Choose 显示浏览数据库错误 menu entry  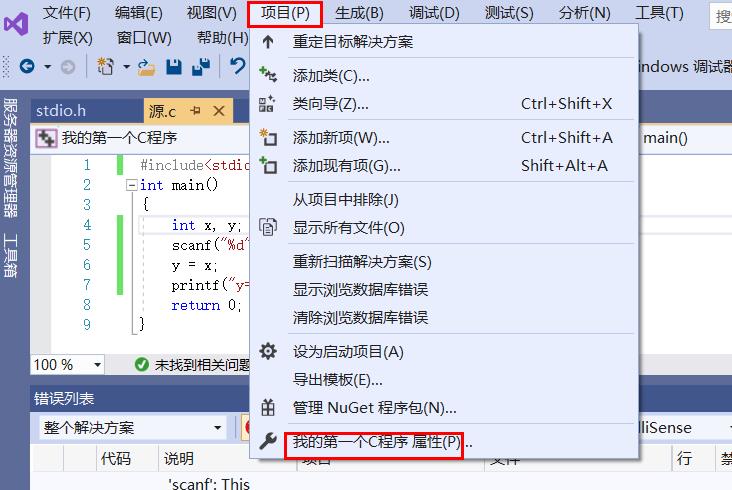444,290
